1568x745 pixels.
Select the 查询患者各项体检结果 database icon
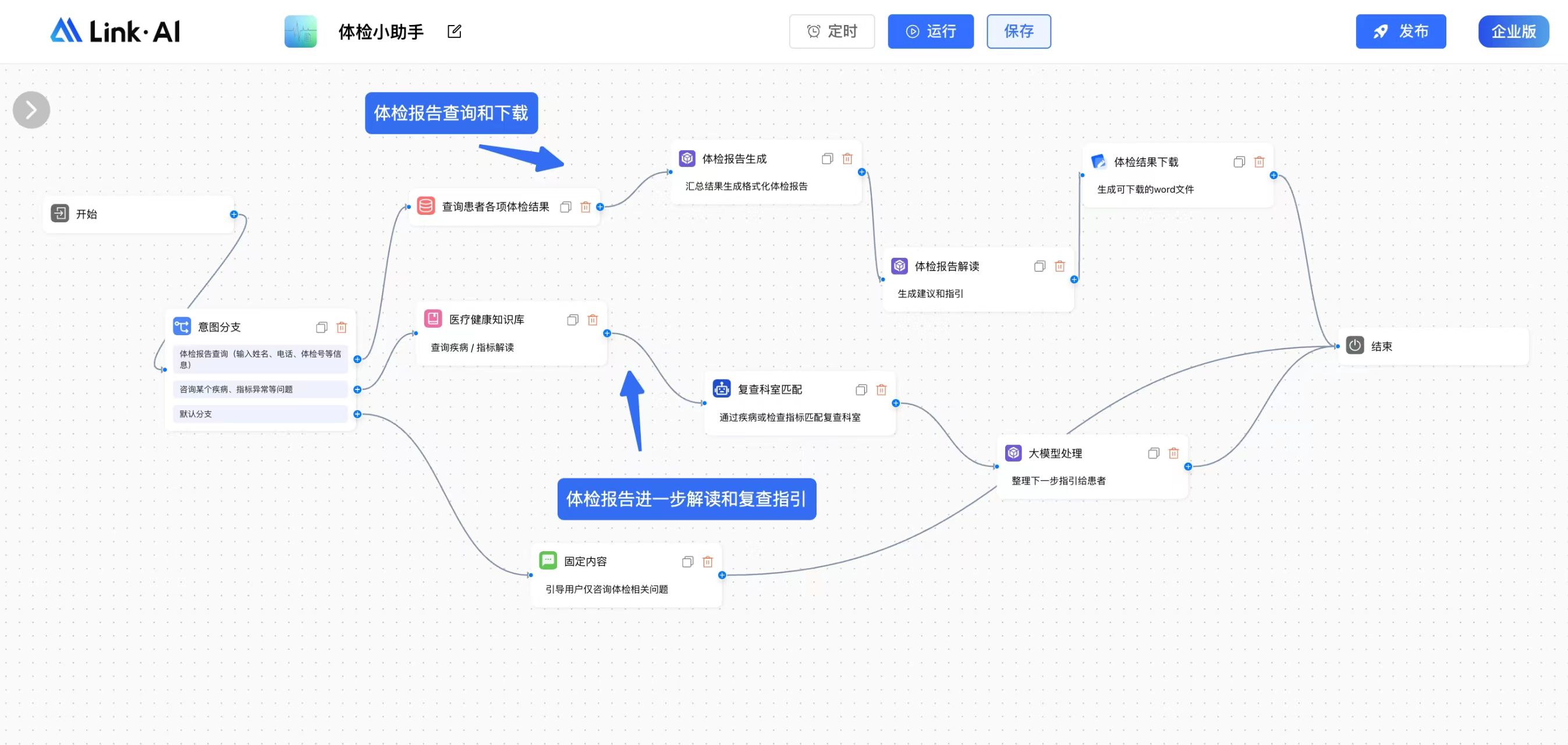coord(426,205)
